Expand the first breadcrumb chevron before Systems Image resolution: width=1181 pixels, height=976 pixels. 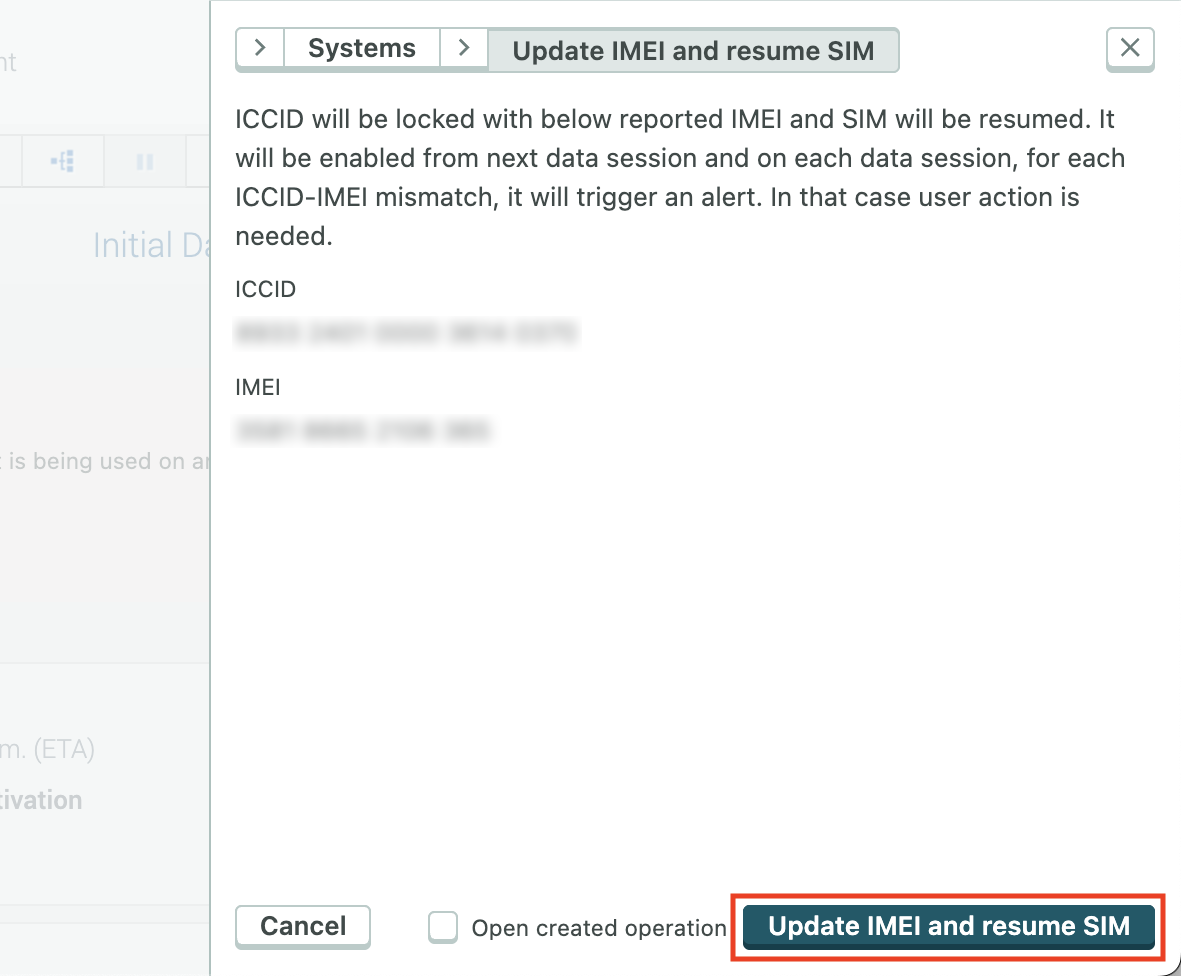click(x=260, y=48)
